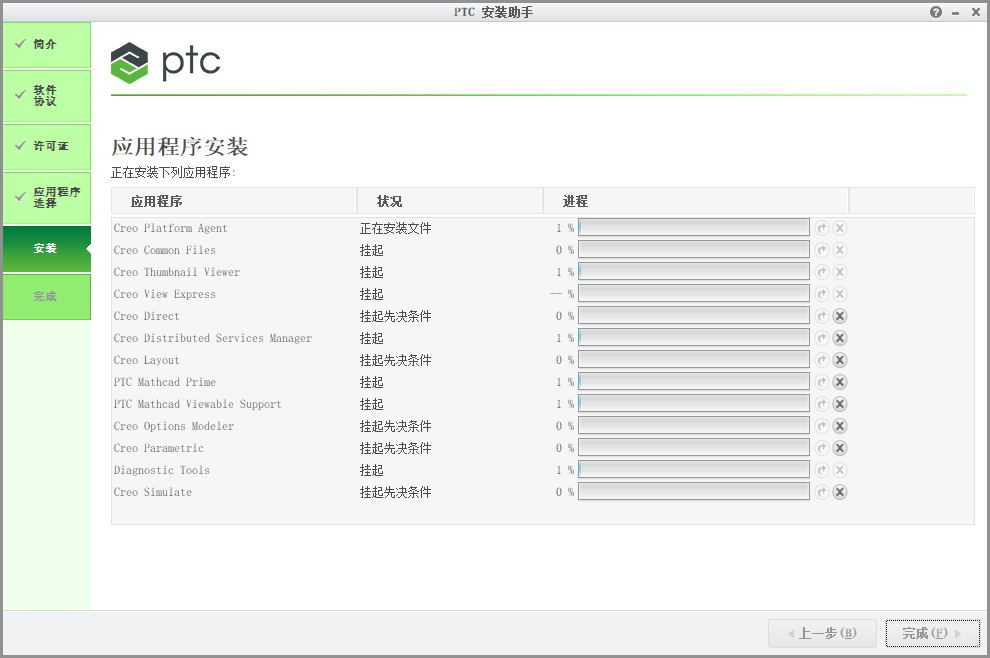Select the Creo Common Files row name

[x=165, y=251]
